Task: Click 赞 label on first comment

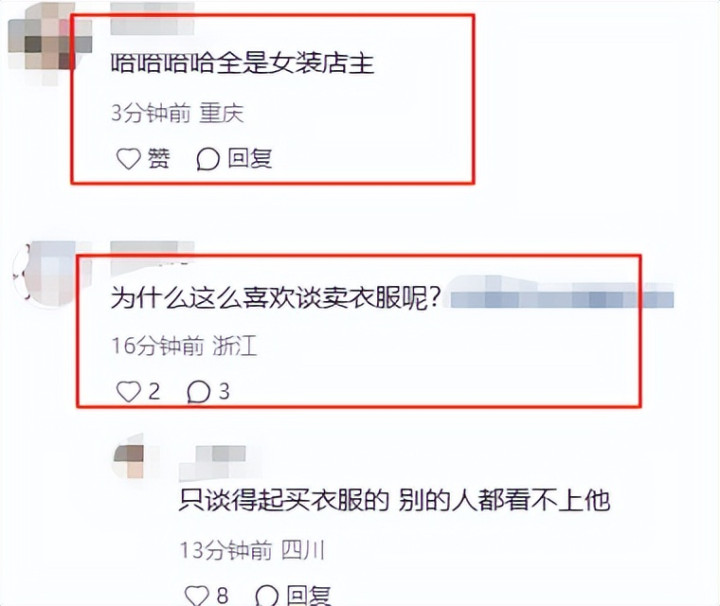Action: pos(158,159)
